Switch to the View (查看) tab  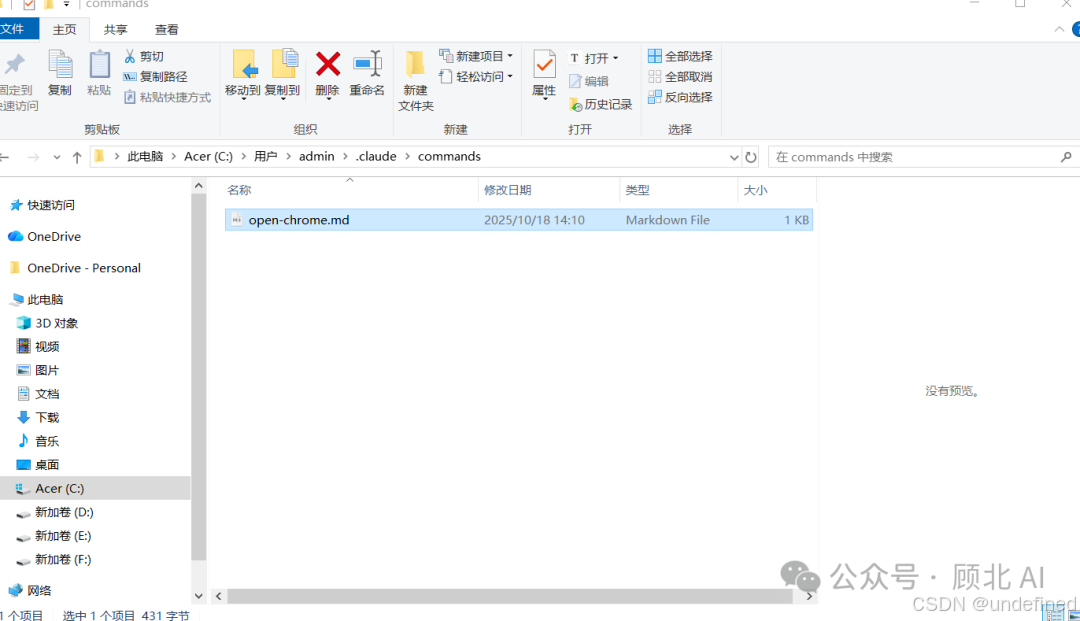pos(166,30)
